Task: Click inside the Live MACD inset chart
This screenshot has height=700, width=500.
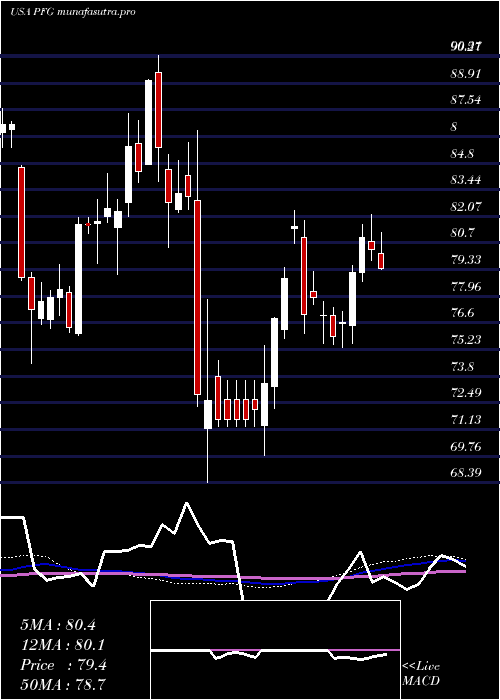Action: pyautogui.click(x=275, y=650)
